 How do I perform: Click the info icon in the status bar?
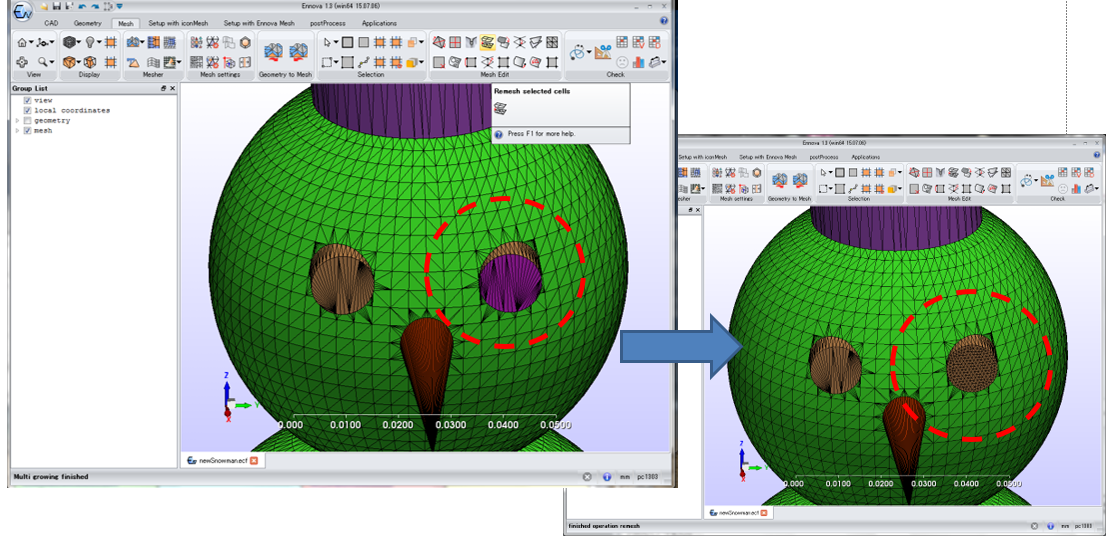[x=607, y=477]
